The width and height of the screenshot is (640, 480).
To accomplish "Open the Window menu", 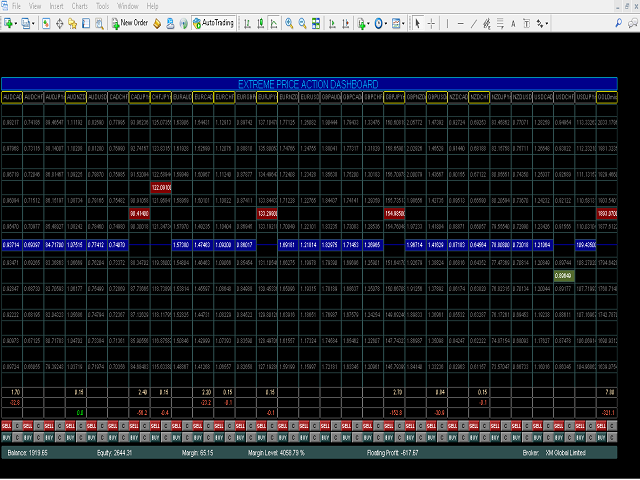I will pos(128,6).
